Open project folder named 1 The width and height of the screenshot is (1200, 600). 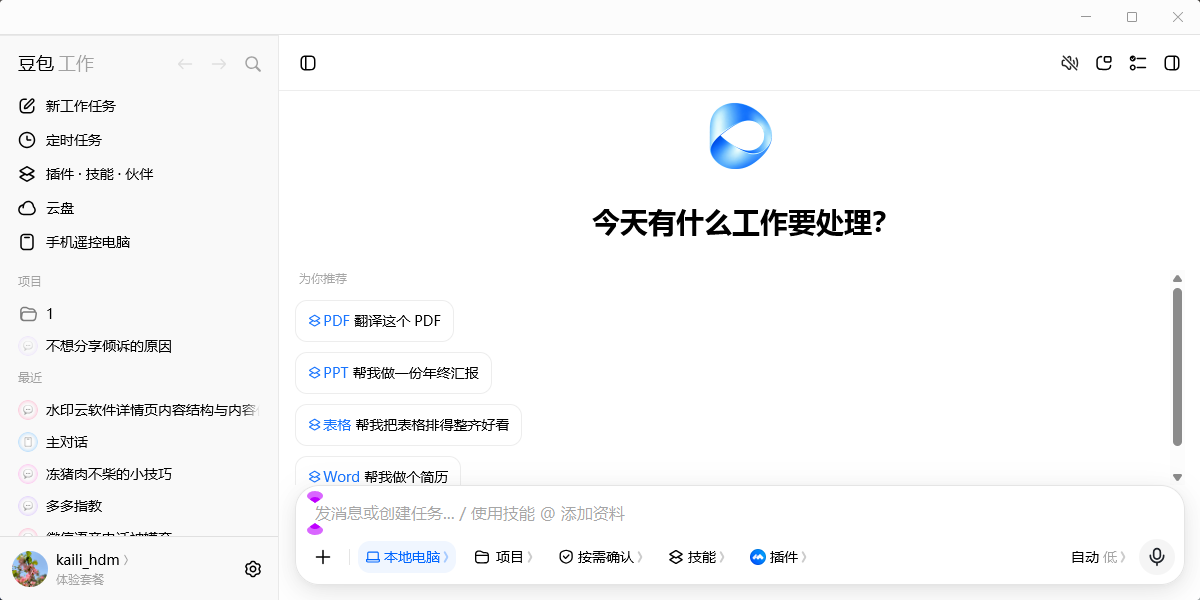pyautogui.click(x=139, y=314)
